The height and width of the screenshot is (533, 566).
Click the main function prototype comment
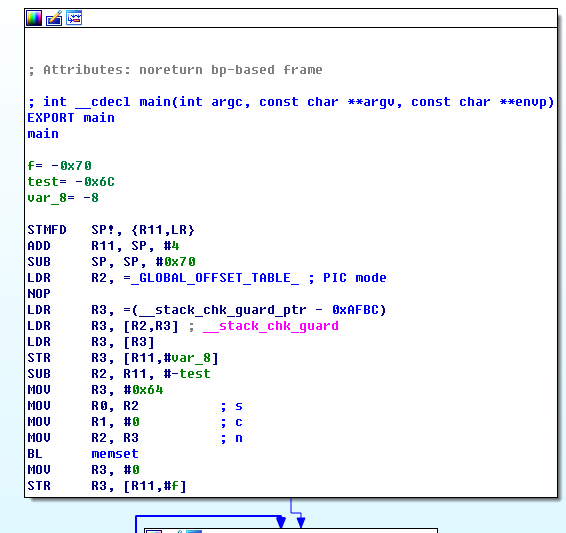291,102
